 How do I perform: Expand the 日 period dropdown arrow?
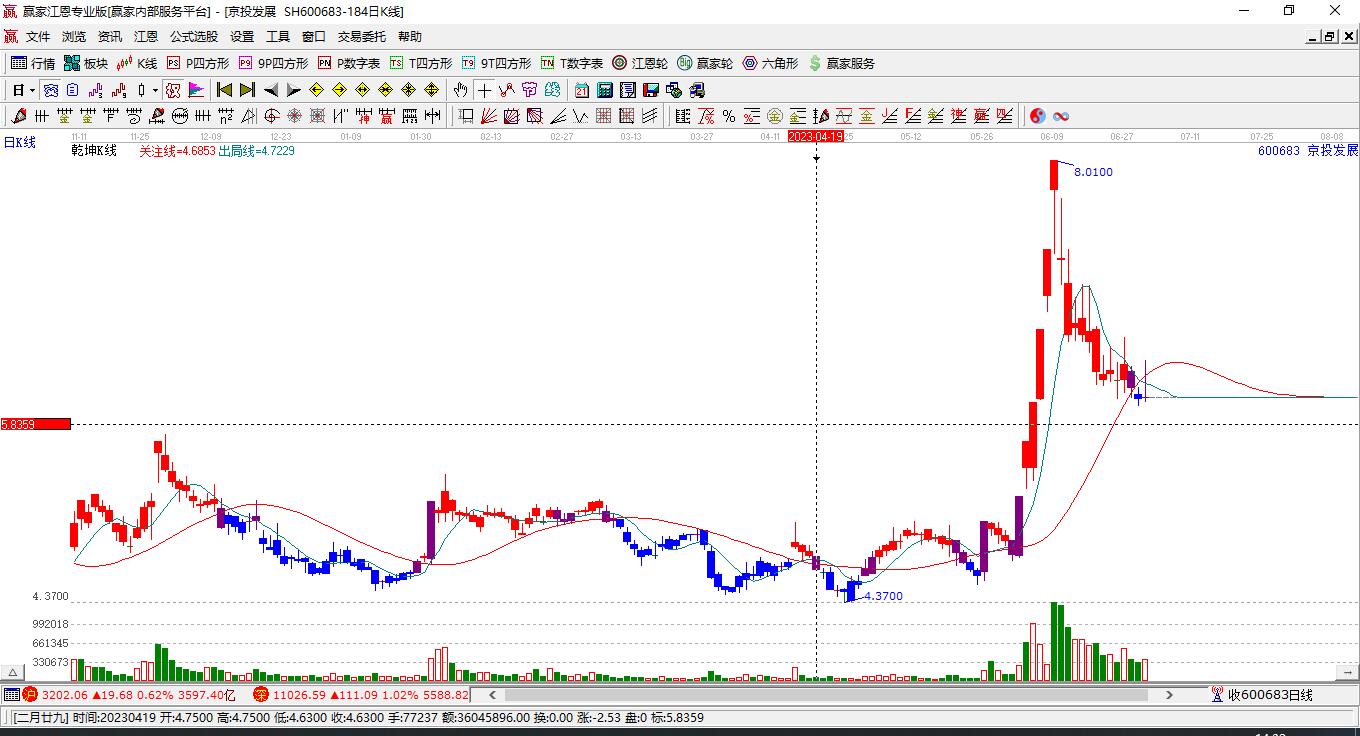tap(32, 90)
